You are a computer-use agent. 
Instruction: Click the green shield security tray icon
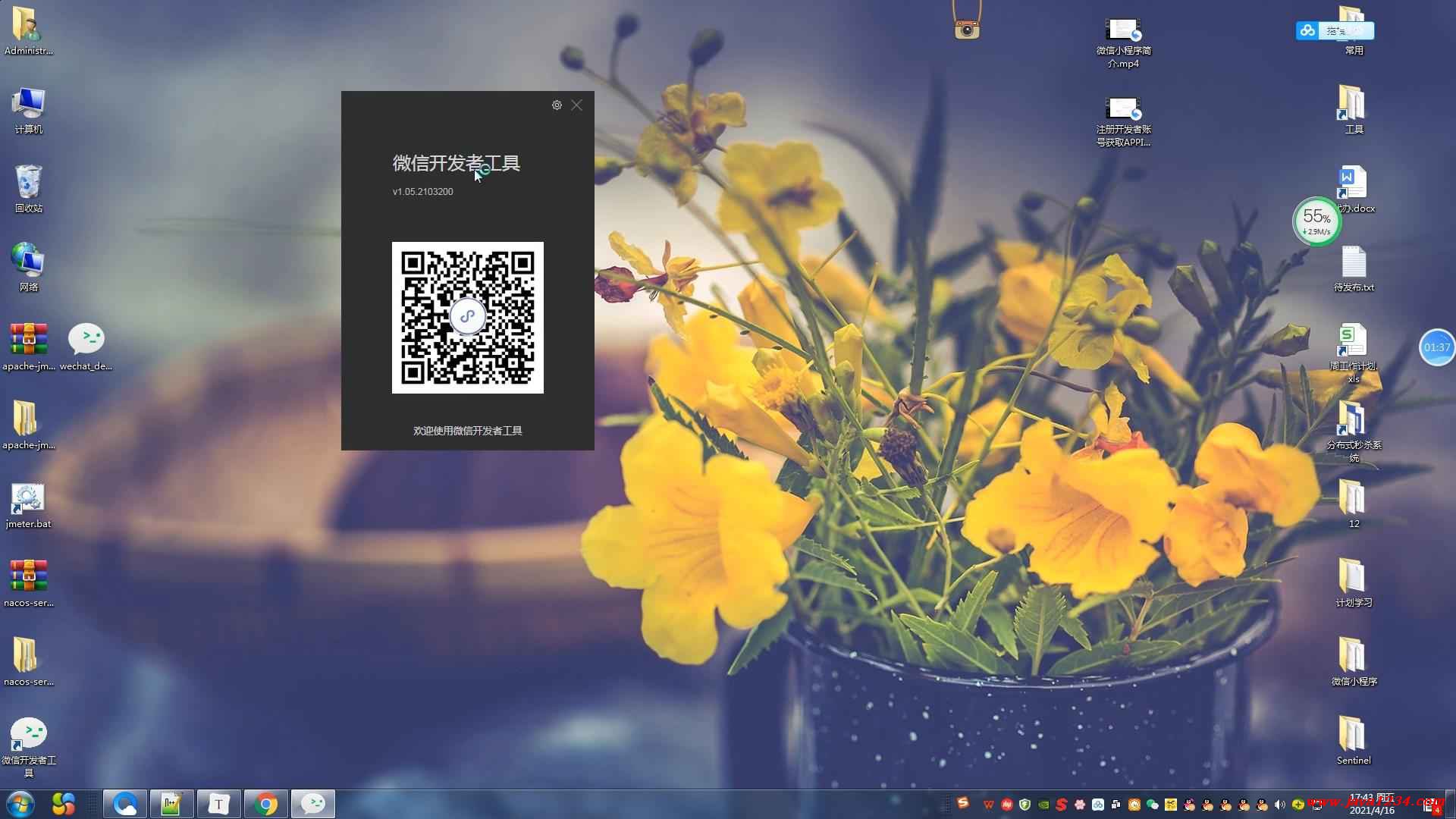tap(1025, 805)
